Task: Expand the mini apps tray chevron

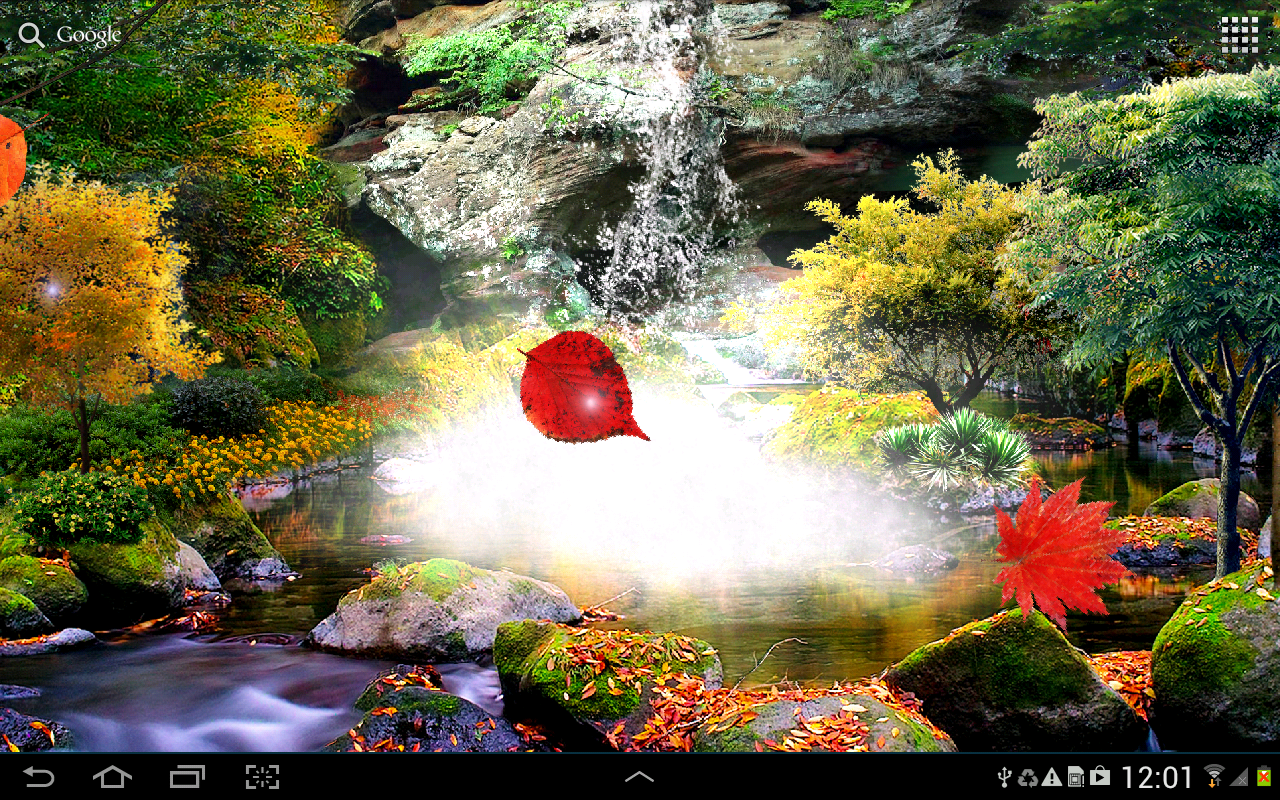Action: [639, 777]
